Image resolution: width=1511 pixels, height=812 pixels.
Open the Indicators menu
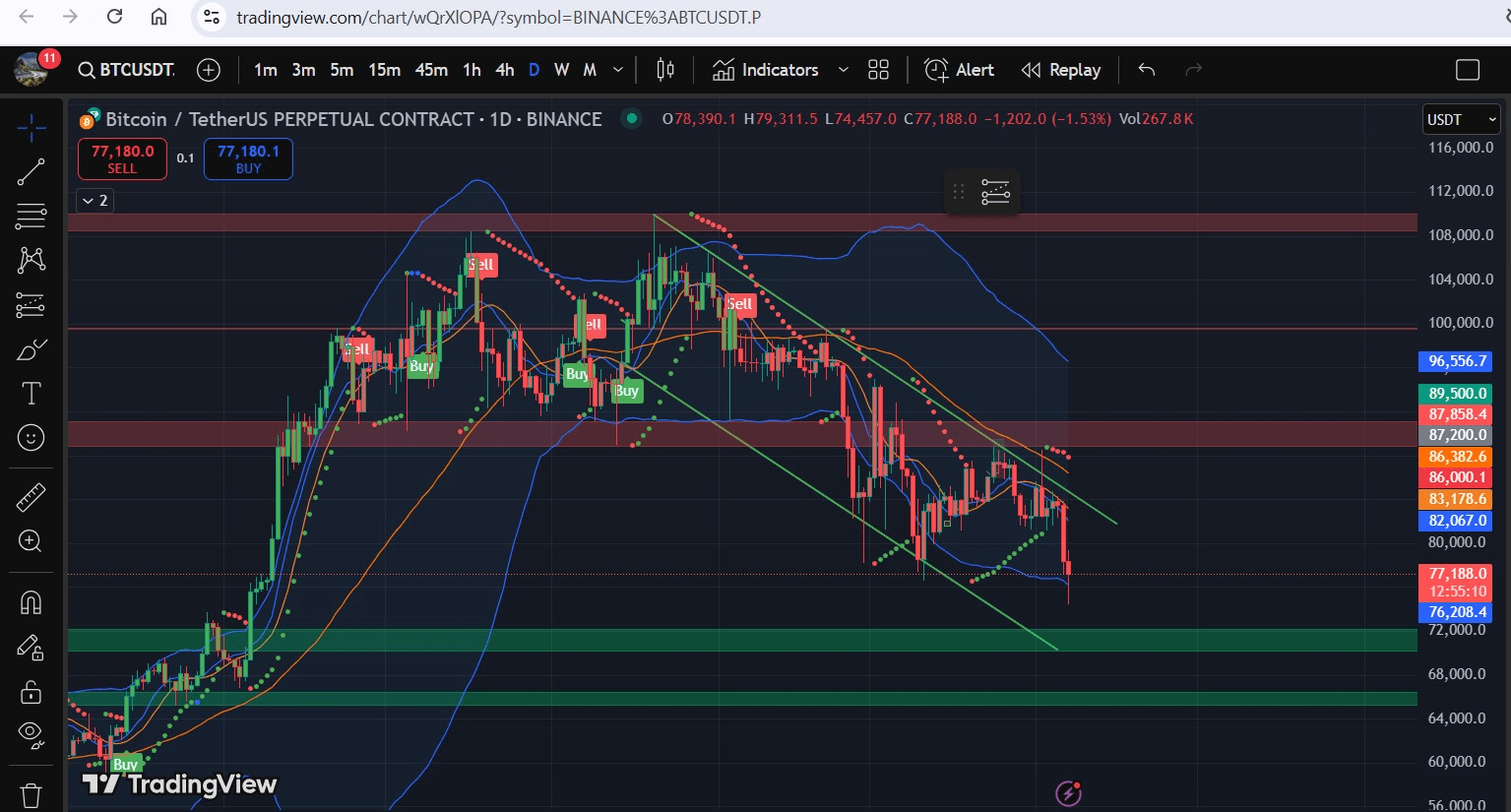tap(766, 70)
